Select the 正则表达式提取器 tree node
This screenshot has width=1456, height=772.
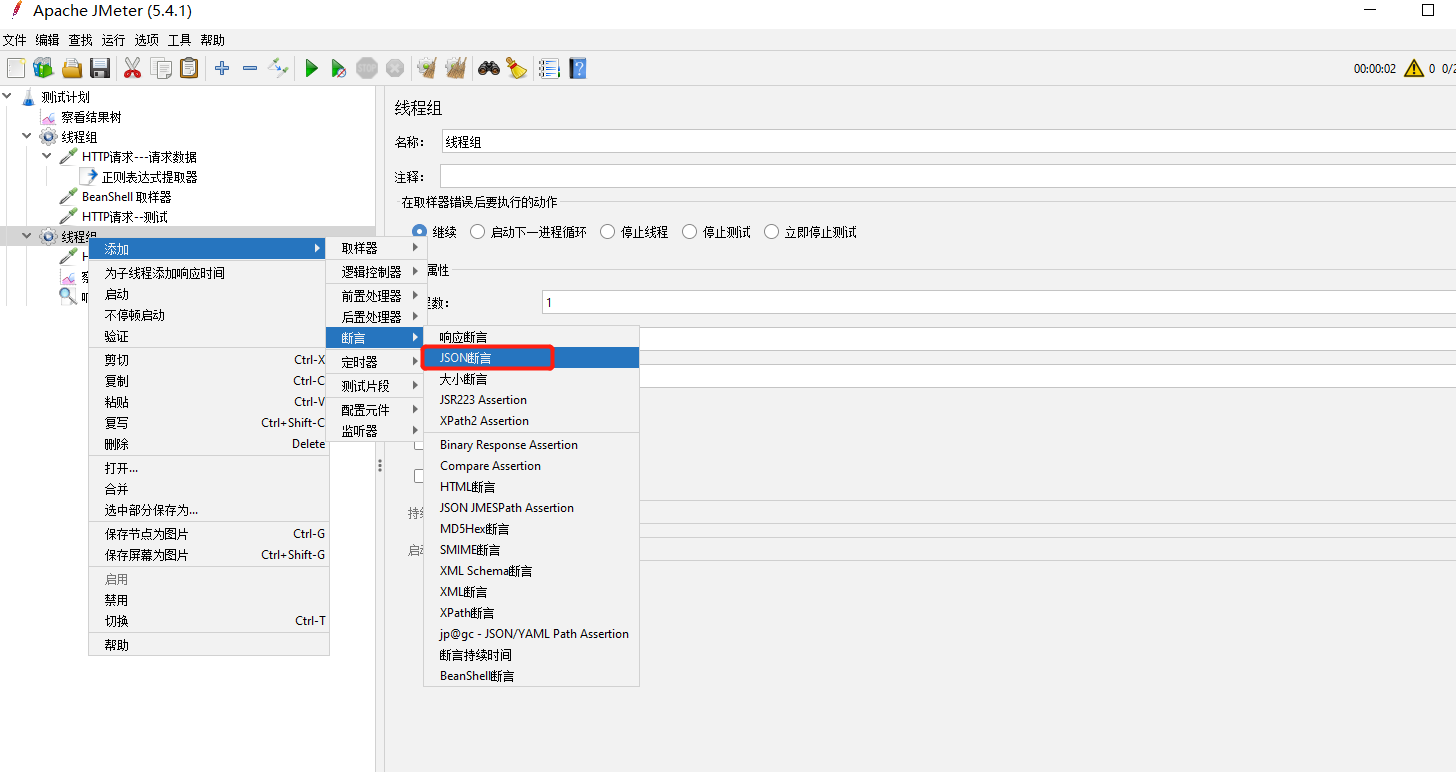(x=149, y=177)
